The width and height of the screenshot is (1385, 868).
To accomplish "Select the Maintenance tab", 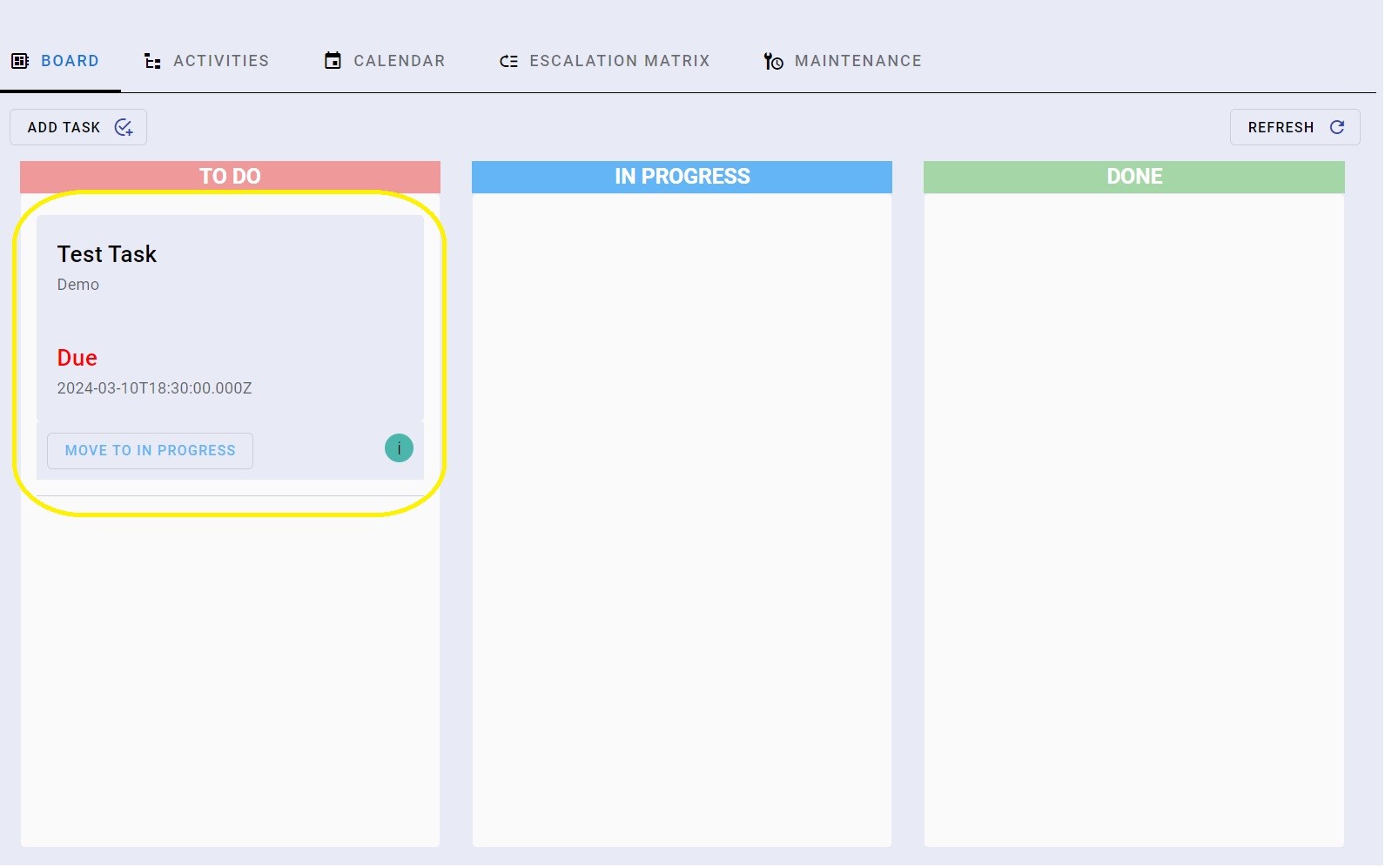I will (857, 61).
